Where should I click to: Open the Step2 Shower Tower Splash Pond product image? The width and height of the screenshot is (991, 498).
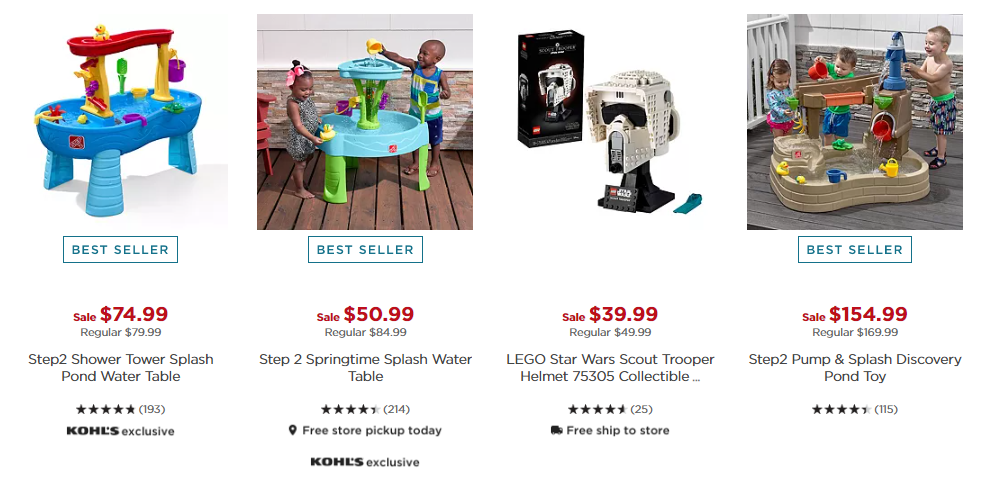coord(120,122)
